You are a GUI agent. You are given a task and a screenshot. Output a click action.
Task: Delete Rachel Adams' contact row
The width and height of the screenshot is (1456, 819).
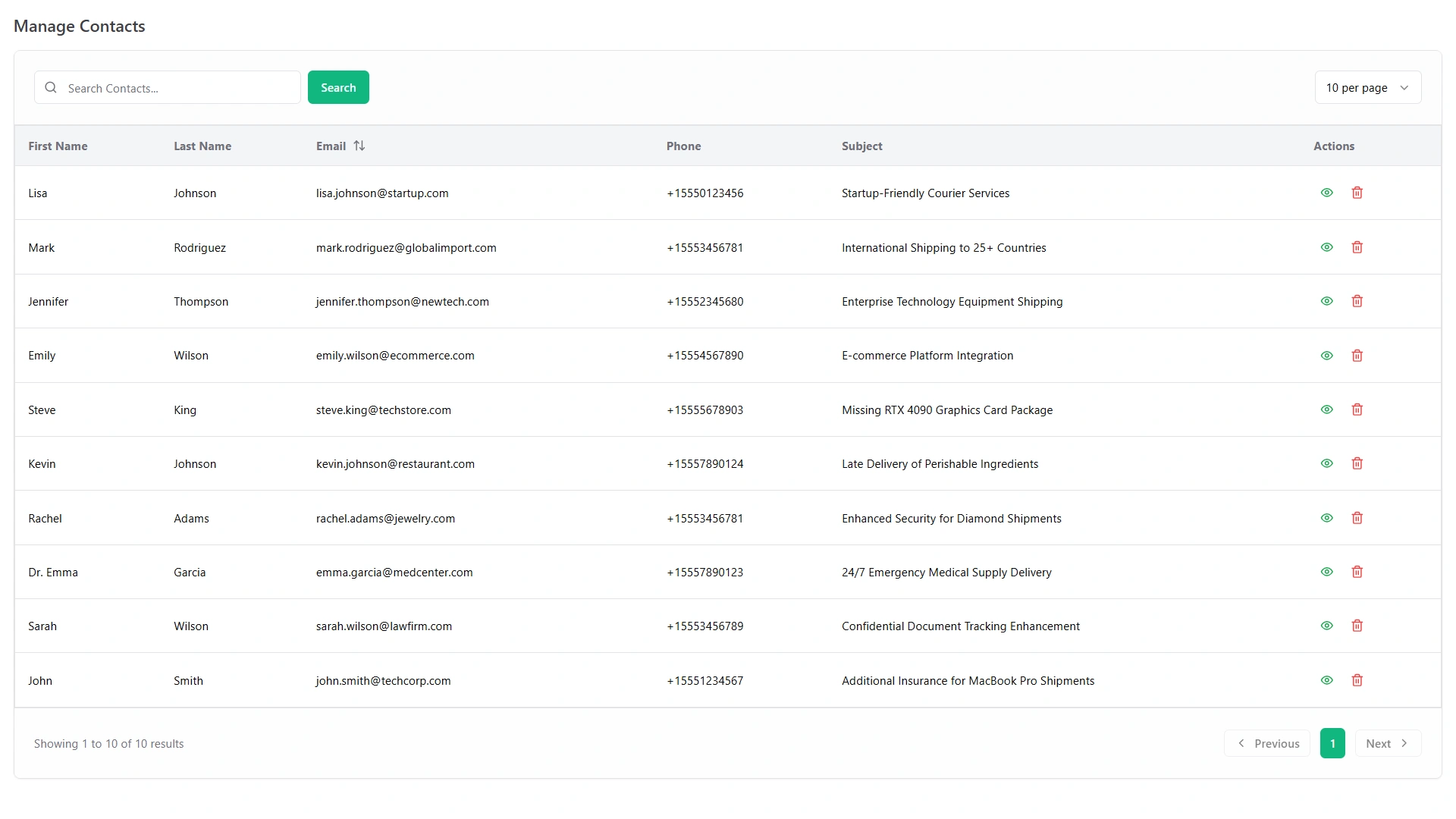(x=1357, y=518)
